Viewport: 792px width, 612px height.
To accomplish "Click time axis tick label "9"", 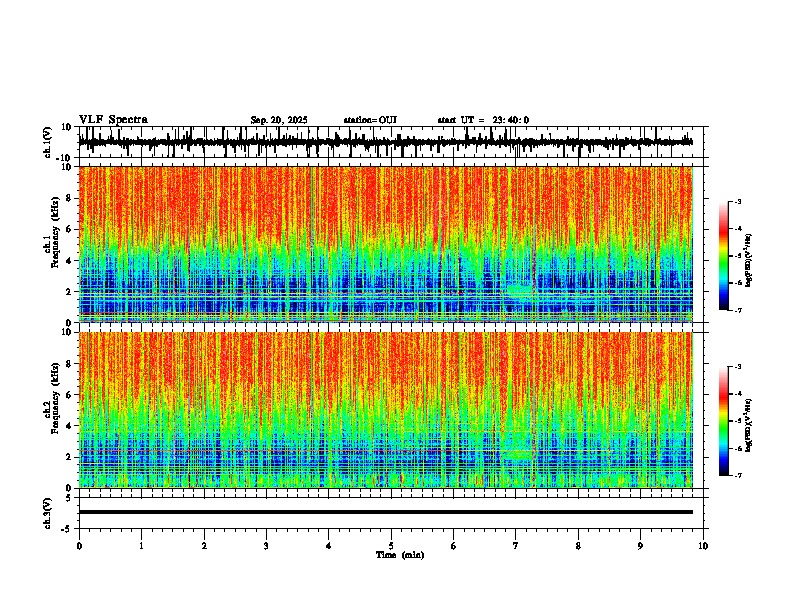I will tap(640, 546).
